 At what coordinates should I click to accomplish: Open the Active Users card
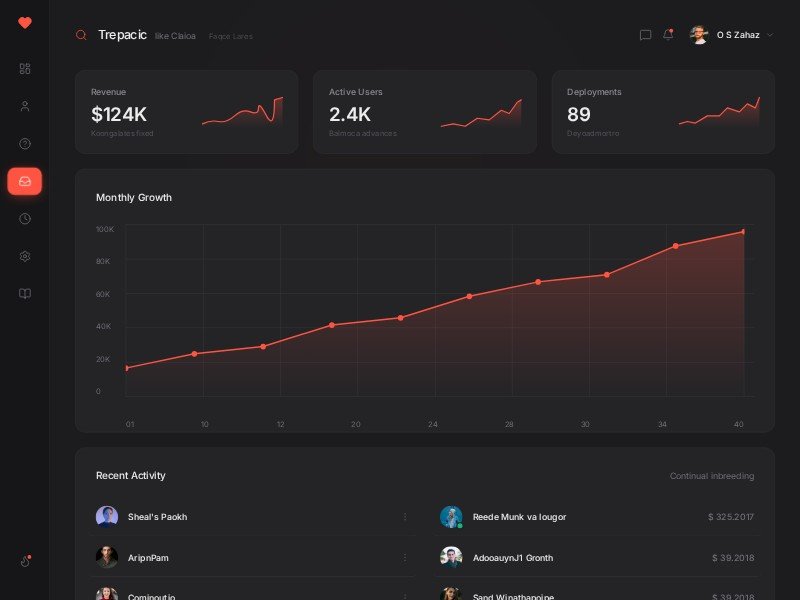click(x=424, y=111)
